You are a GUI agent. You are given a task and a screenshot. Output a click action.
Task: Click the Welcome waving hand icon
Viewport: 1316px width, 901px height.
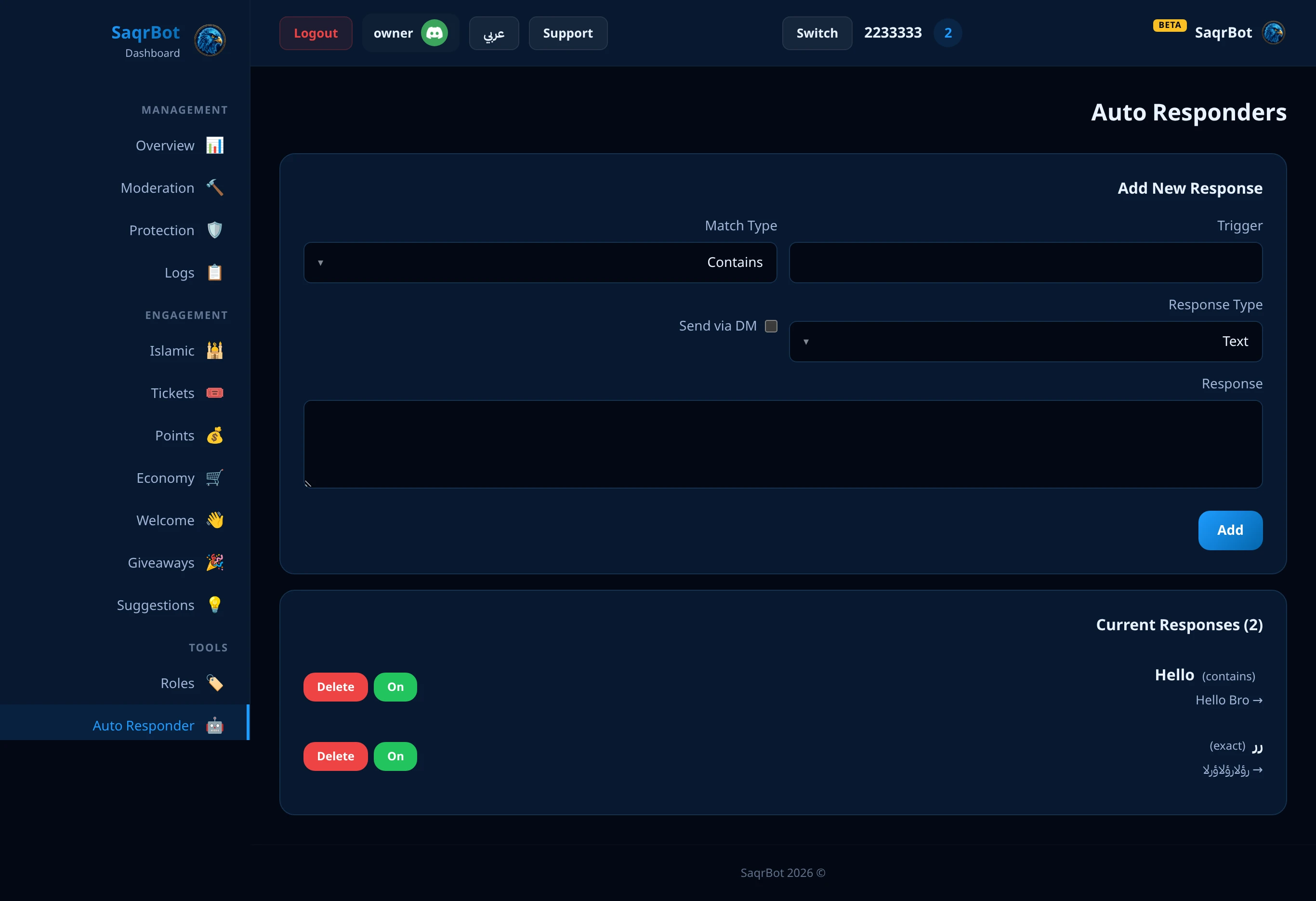click(x=215, y=520)
